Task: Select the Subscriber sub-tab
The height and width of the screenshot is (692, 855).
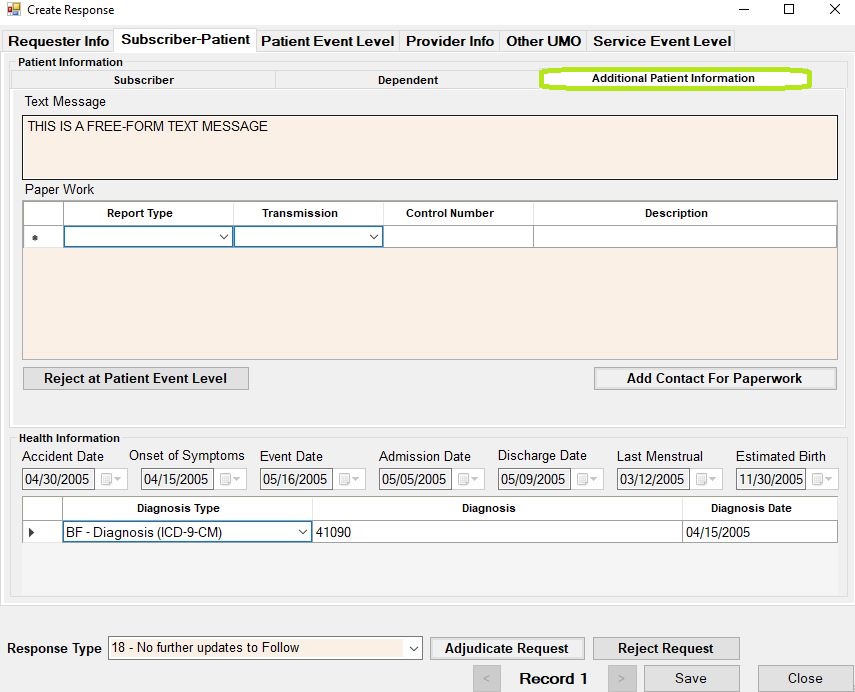Action: [x=143, y=80]
